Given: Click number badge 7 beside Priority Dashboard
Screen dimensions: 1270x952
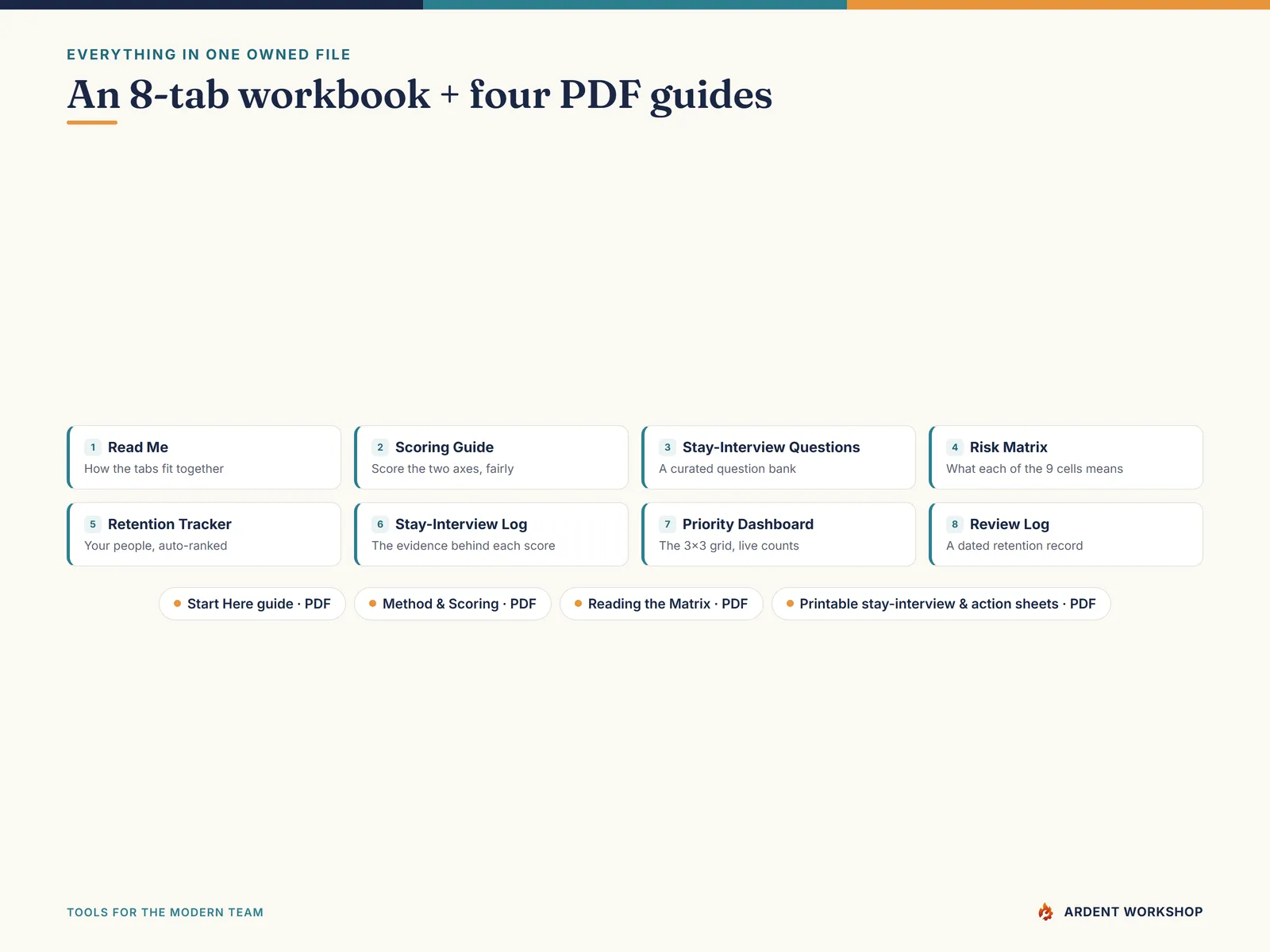Looking at the screenshot, I should 668,524.
